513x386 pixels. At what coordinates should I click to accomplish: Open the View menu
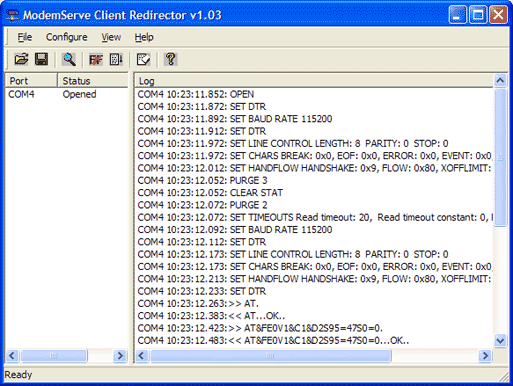(111, 37)
